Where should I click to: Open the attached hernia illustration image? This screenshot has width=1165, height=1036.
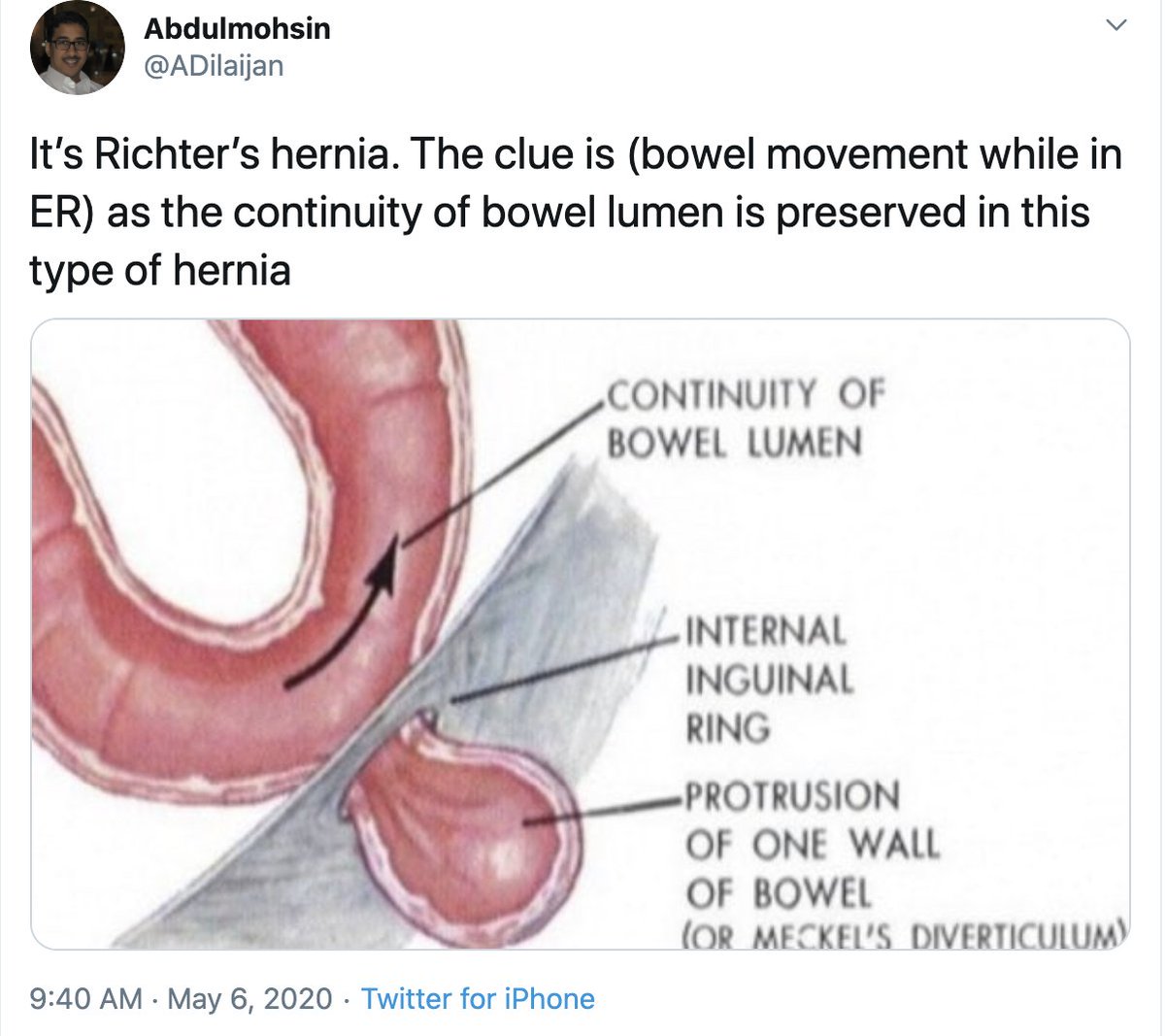point(581,634)
